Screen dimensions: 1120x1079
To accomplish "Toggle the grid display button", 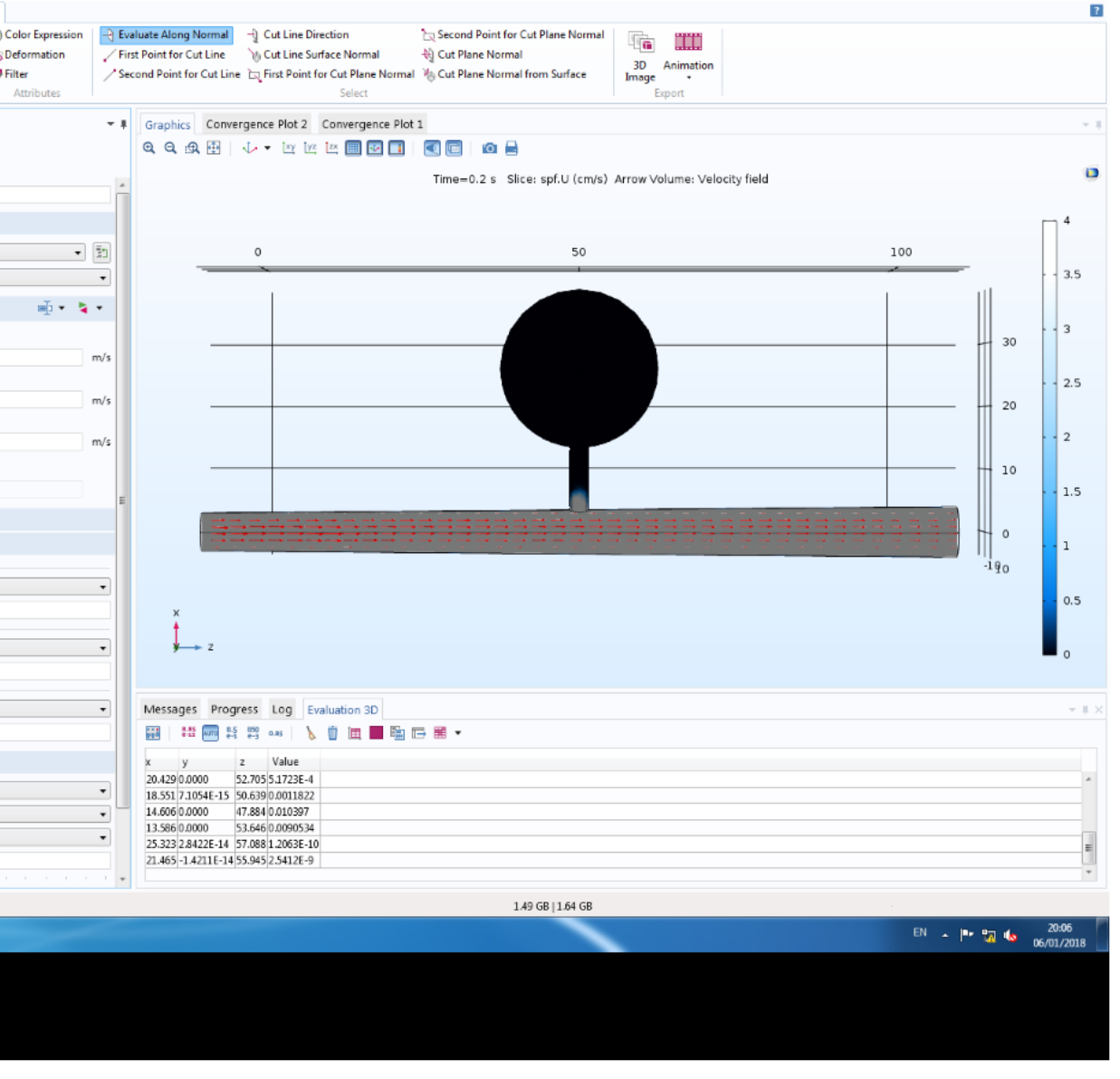I will (x=353, y=148).
